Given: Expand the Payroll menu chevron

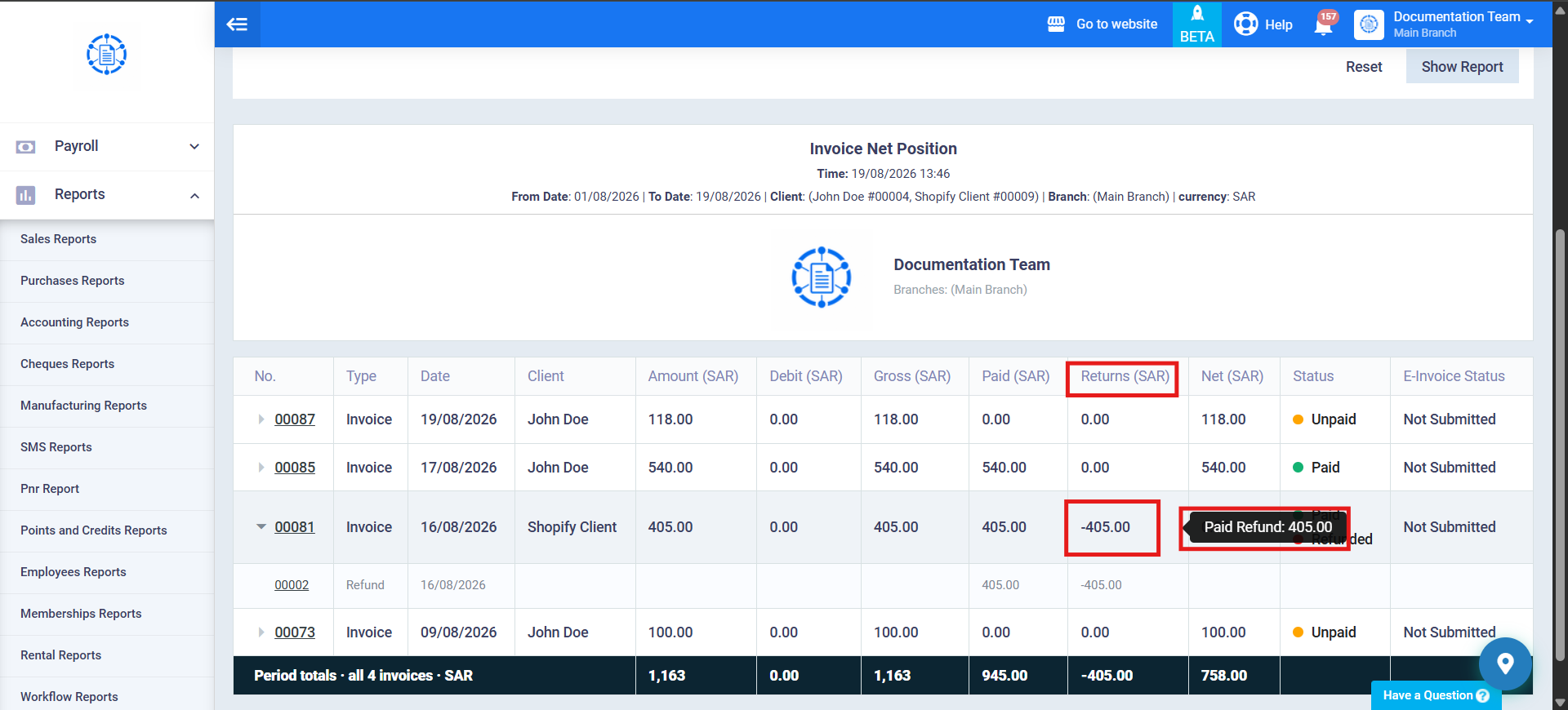Looking at the screenshot, I should point(194,147).
